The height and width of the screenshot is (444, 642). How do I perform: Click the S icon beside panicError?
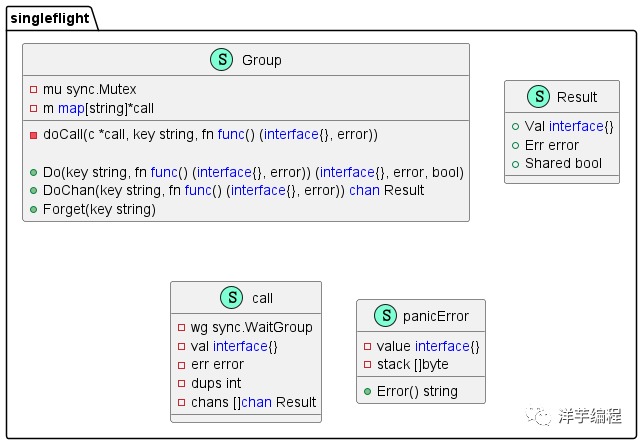(384, 316)
